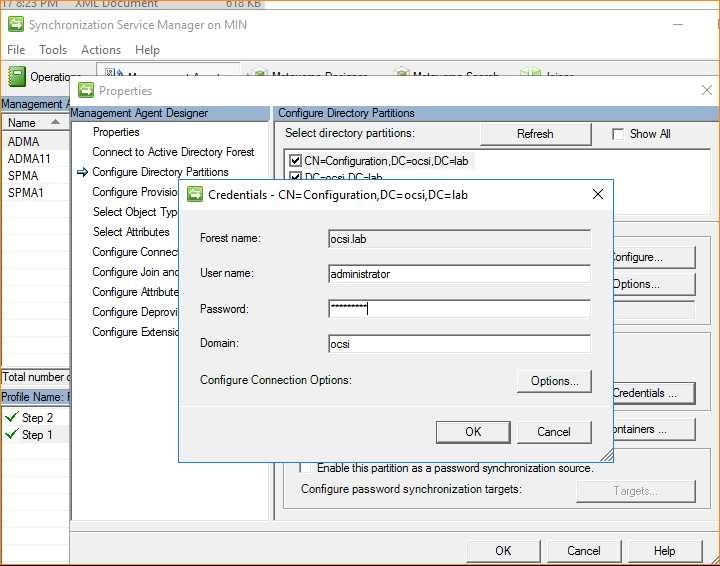Close the Properties dialog with X

point(707,90)
